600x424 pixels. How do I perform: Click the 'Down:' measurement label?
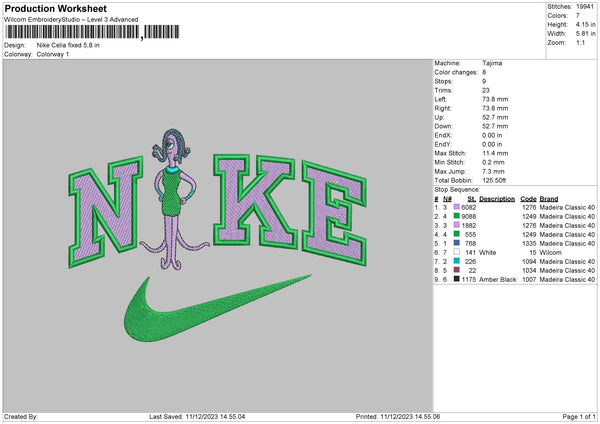click(x=443, y=126)
